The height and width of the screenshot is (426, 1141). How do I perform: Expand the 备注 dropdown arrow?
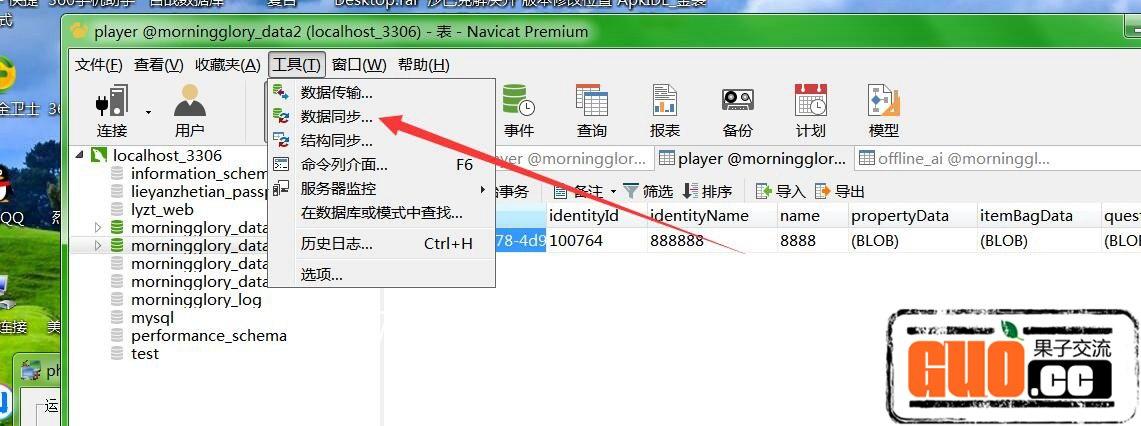[x=613, y=192]
